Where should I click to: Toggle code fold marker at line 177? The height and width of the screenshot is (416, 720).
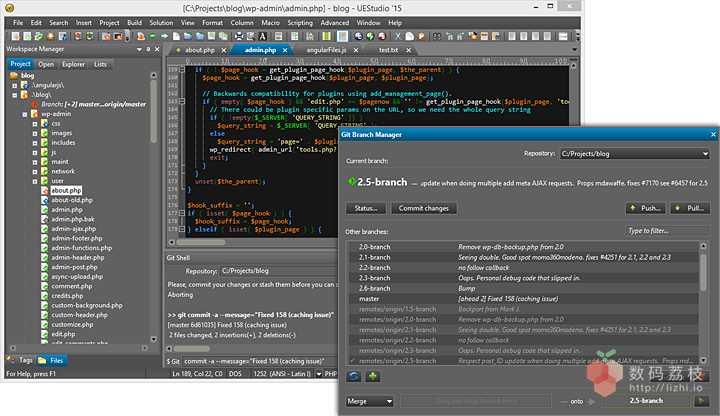point(182,213)
